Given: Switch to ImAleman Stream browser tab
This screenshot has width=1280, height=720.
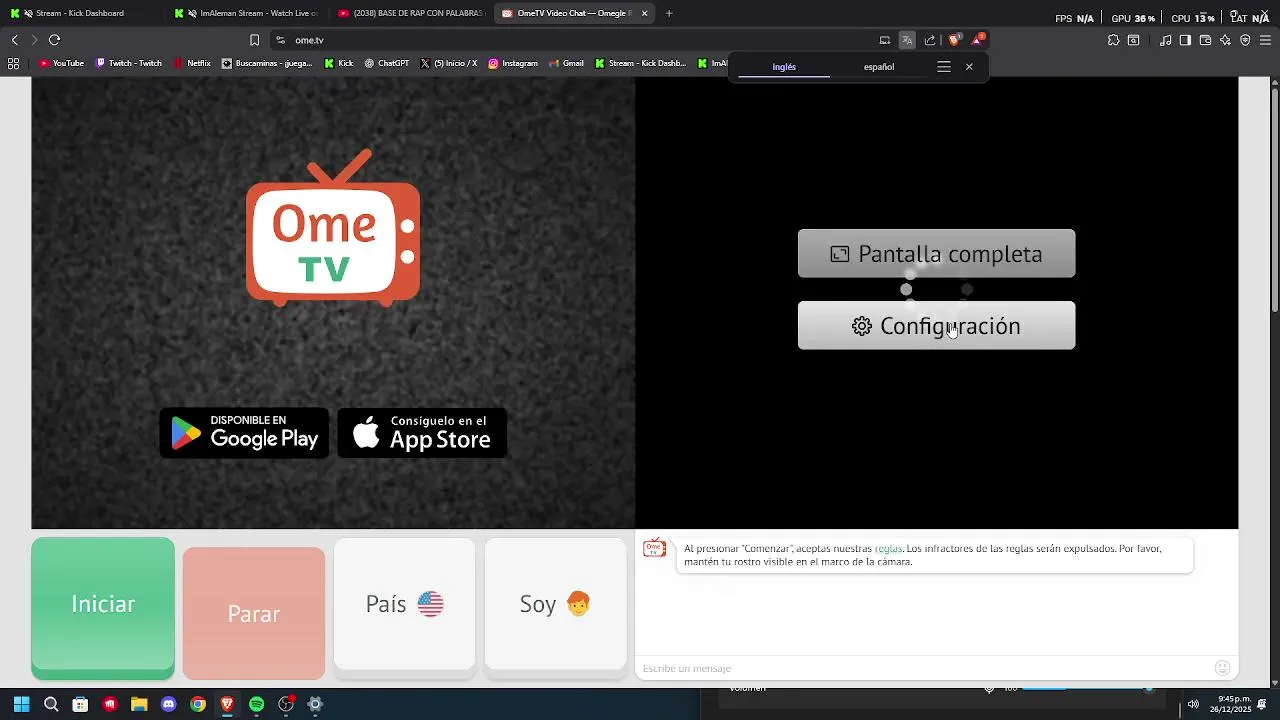Looking at the screenshot, I should tap(247, 13).
